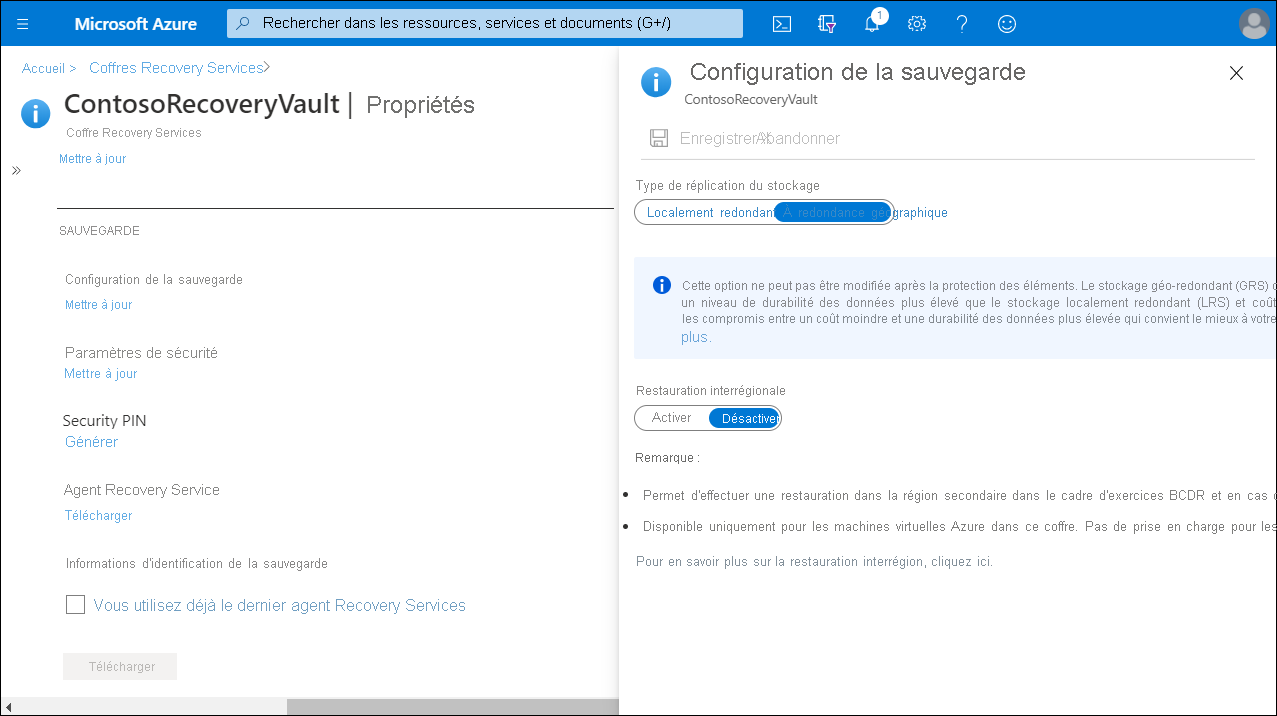Click the Propriétés page title
1277x716 pixels.
tap(421, 105)
